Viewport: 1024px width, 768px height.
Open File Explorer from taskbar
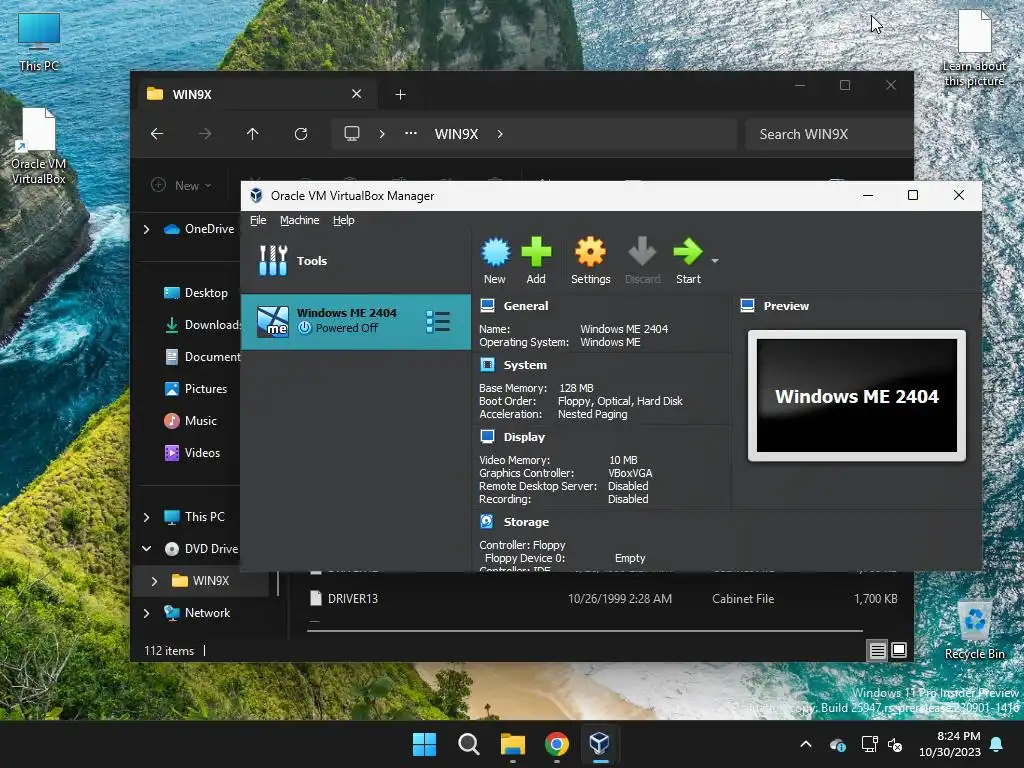513,744
